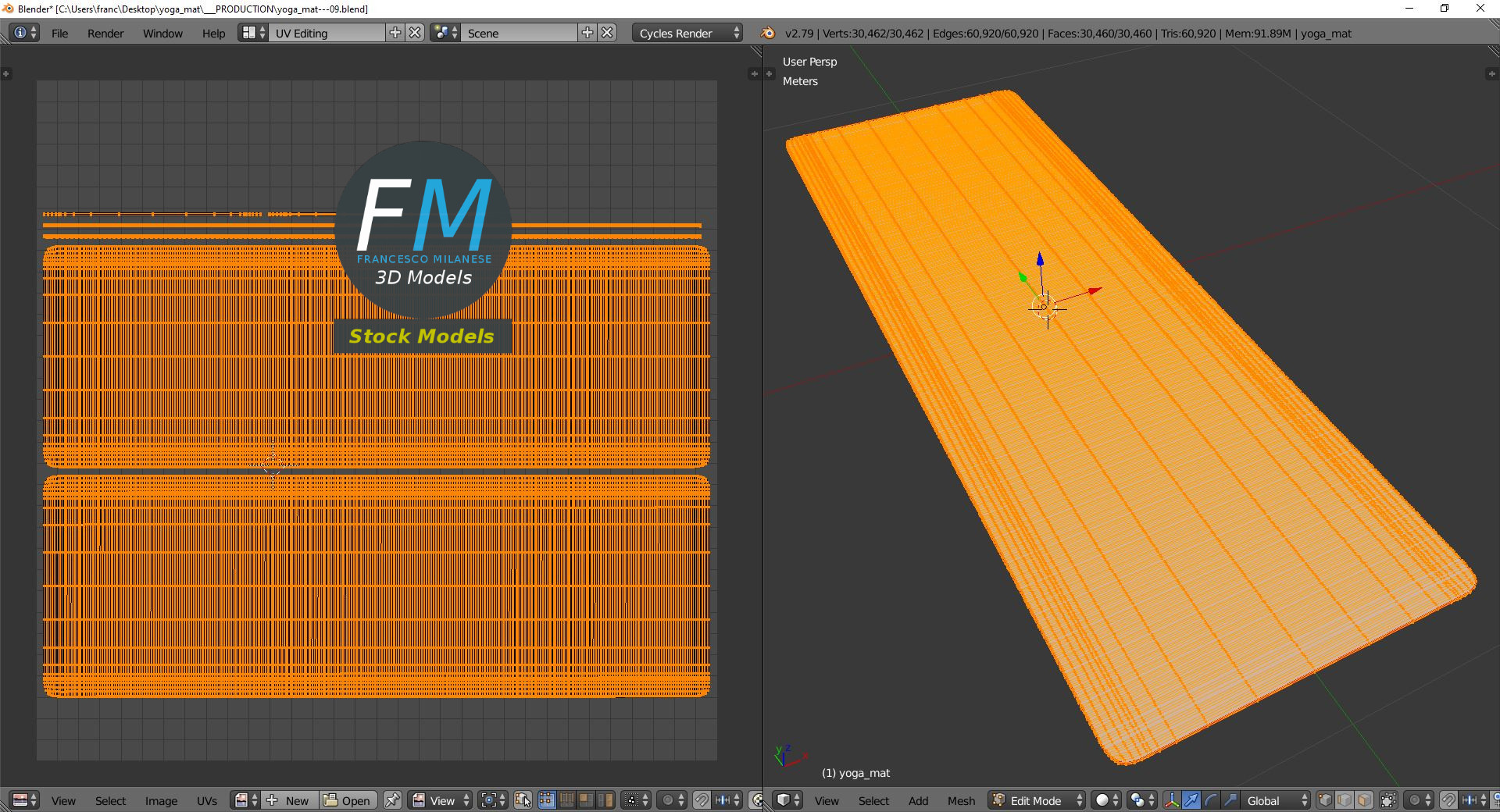The width and height of the screenshot is (1500, 812).
Task: Select the Rotate manipulator icon
Action: tap(1211, 801)
